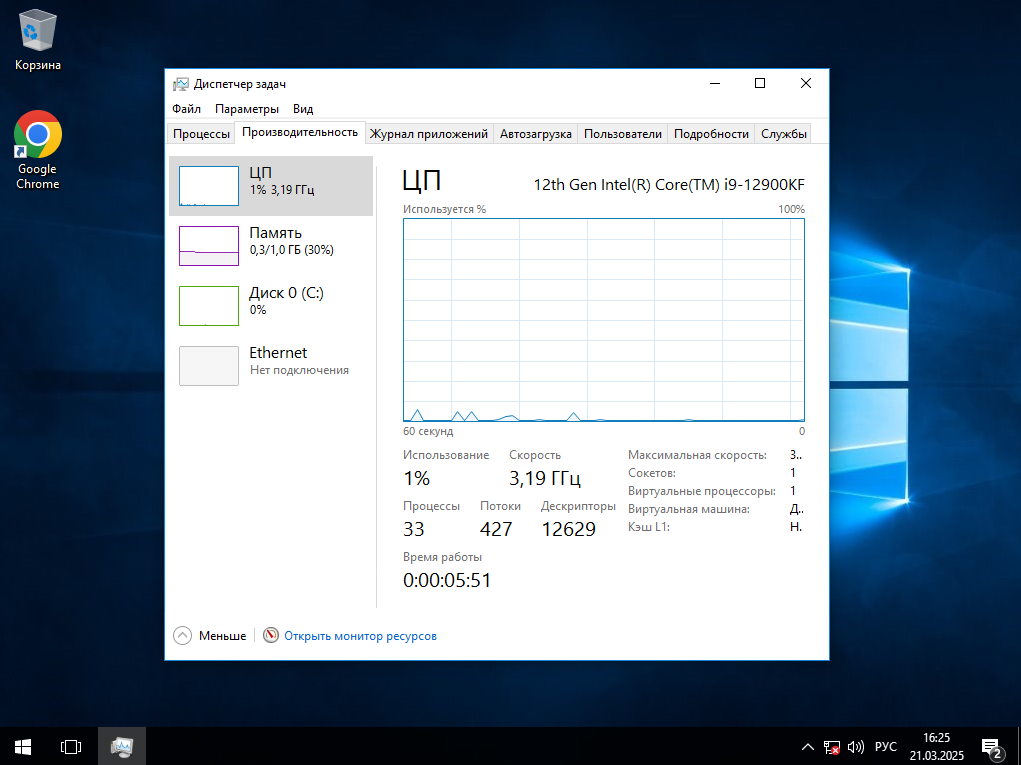1021x765 pixels.
Task: Click the Task Manager taskbar icon
Action: click(122, 746)
